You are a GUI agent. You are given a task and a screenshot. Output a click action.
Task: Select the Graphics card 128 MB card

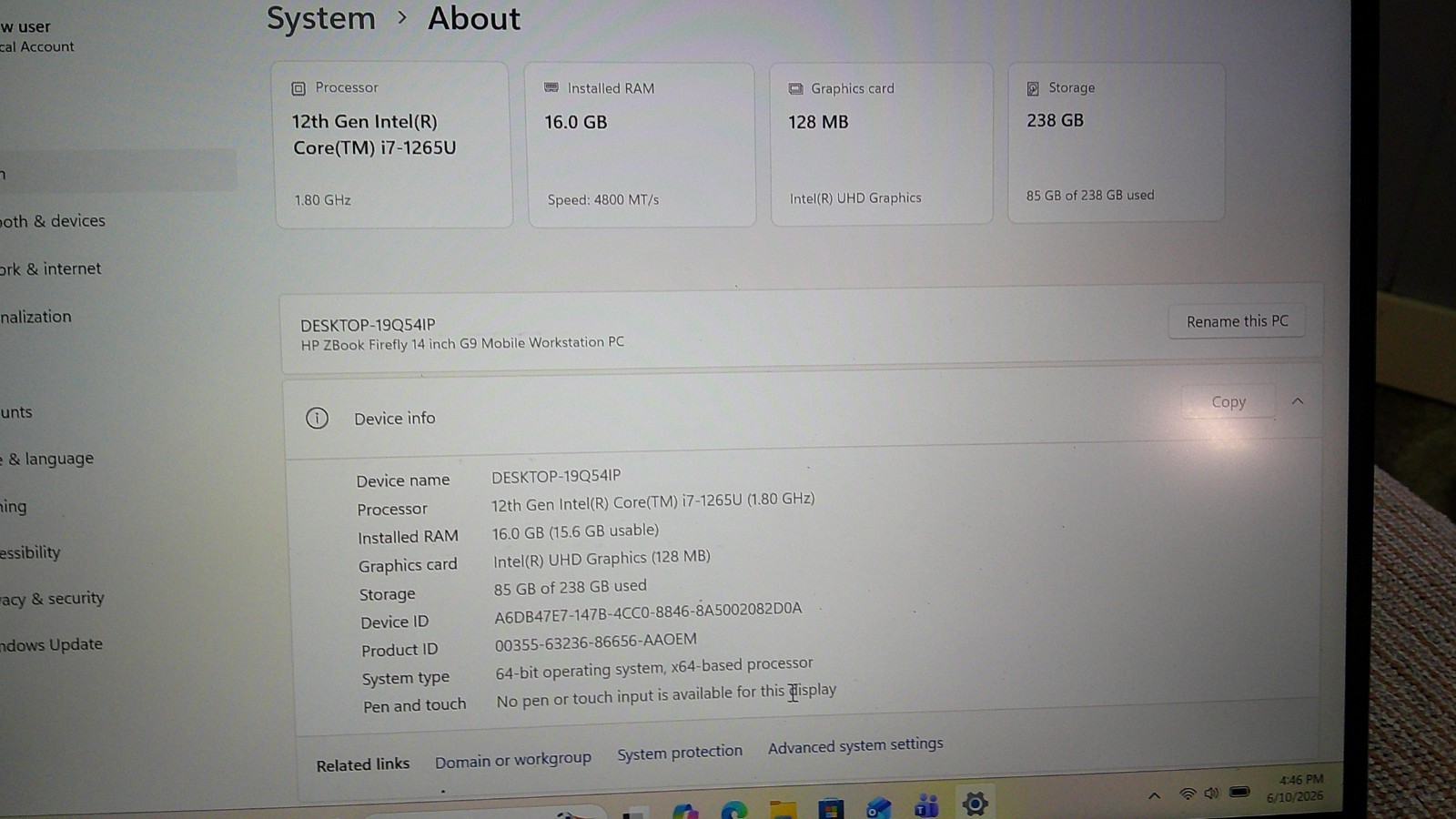point(881,144)
